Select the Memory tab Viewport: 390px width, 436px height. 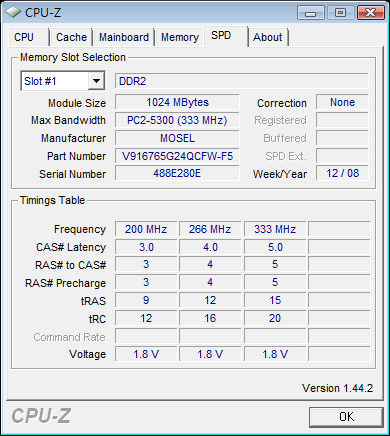point(180,37)
